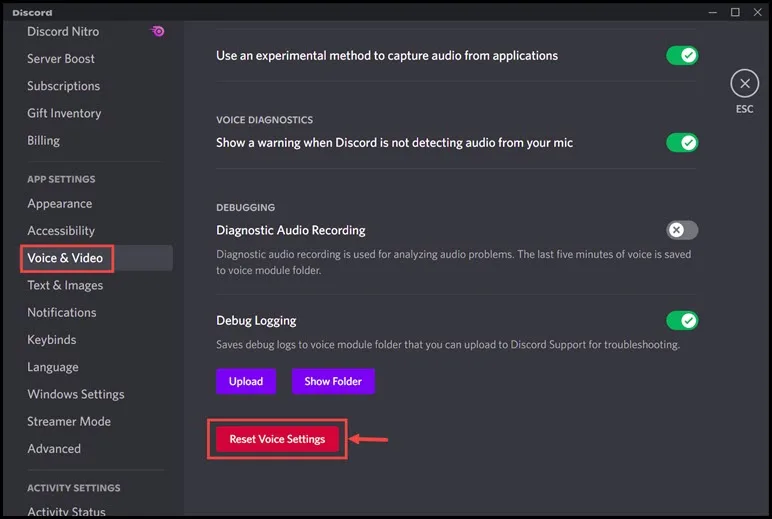Image resolution: width=772 pixels, height=519 pixels.
Task: Toggle the mic not detecting audio warning
Action: (682, 143)
